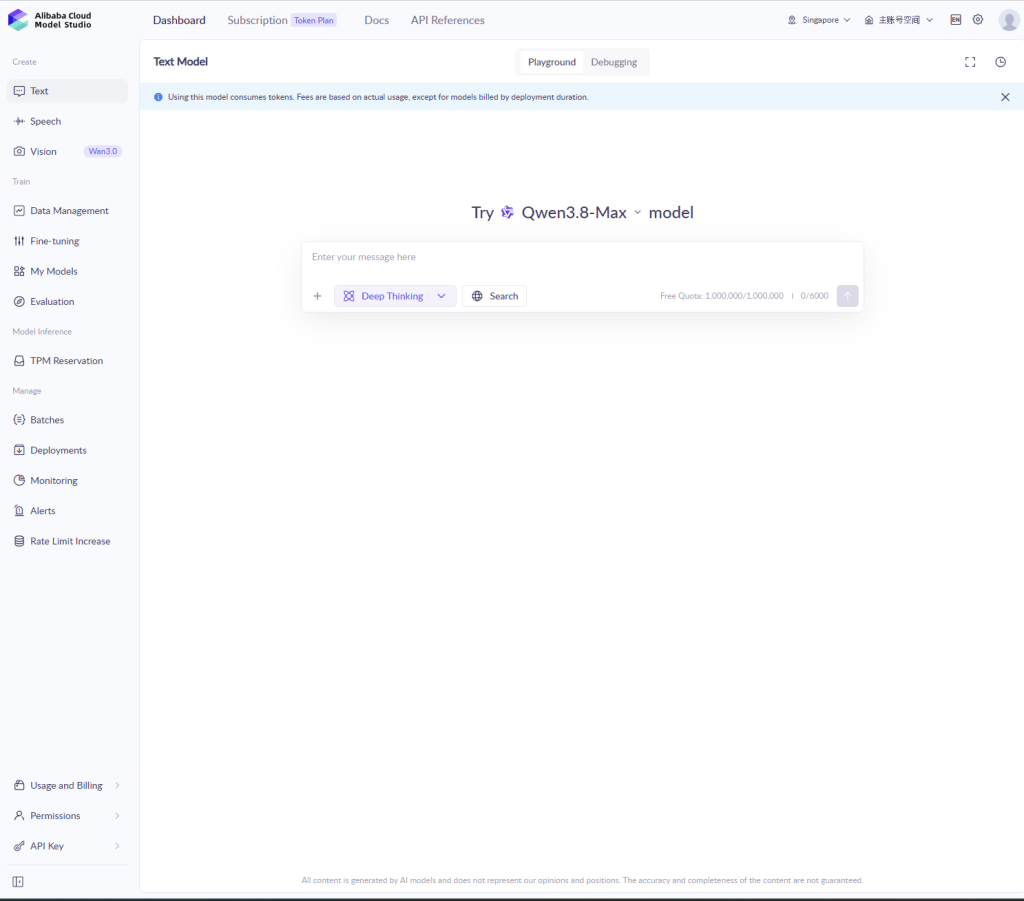
Task: Switch to the Debugging tab
Action: pyautogui.click(x=614, y=62)
